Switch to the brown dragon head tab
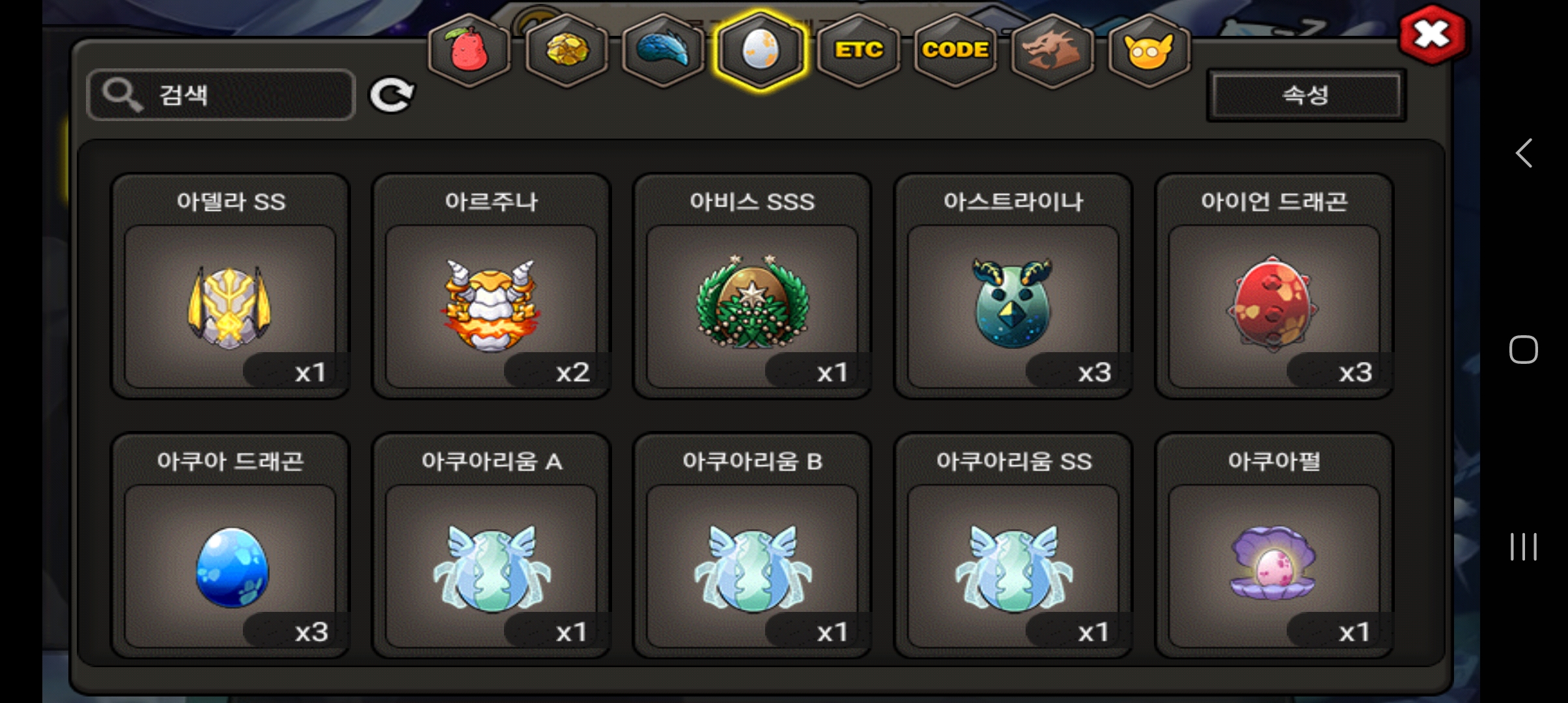This screenshot has width=1568, height=703. (x=1052, y=50)
